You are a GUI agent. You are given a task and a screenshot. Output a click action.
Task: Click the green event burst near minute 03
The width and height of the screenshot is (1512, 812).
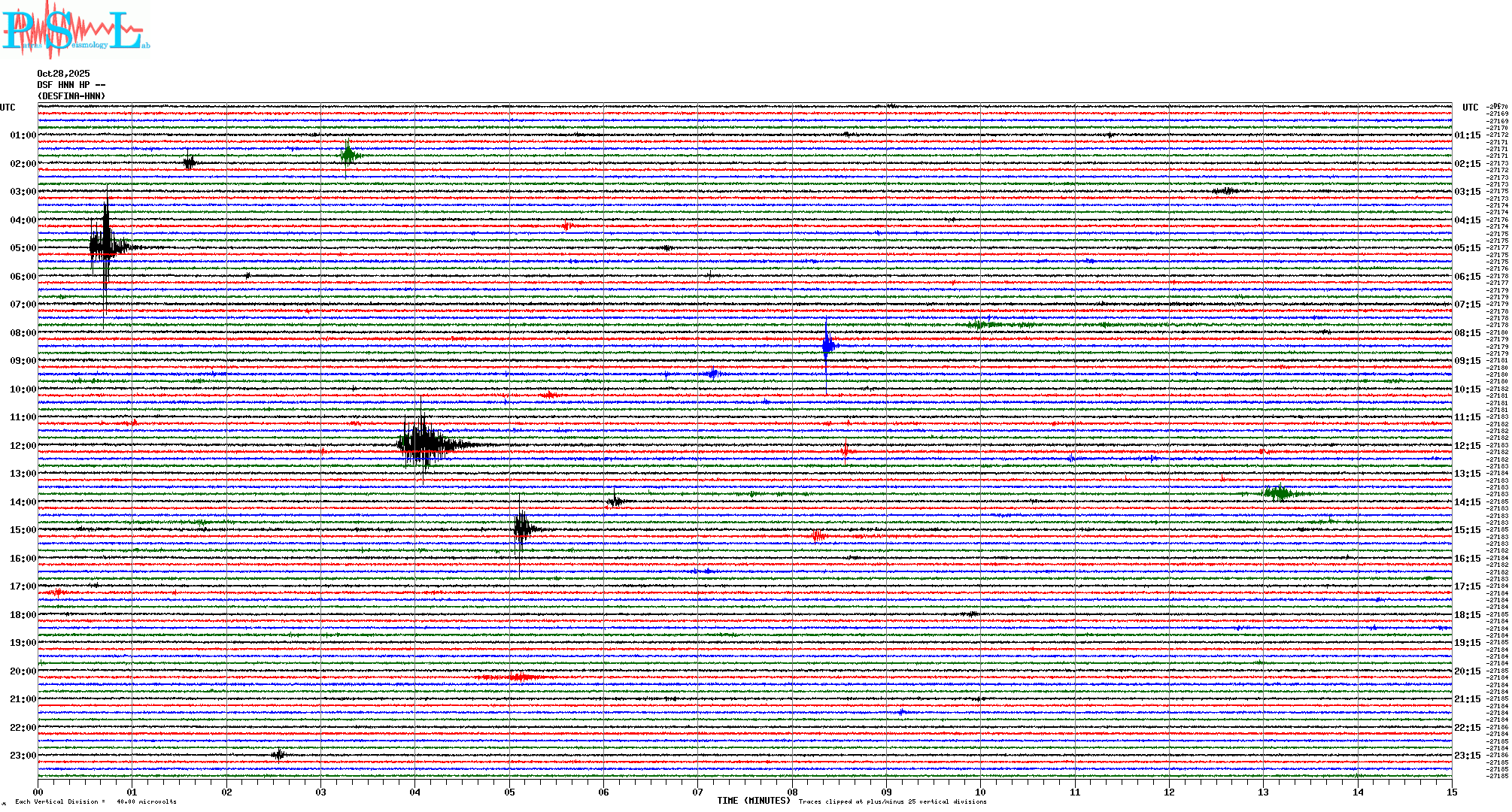pos(348,156)
